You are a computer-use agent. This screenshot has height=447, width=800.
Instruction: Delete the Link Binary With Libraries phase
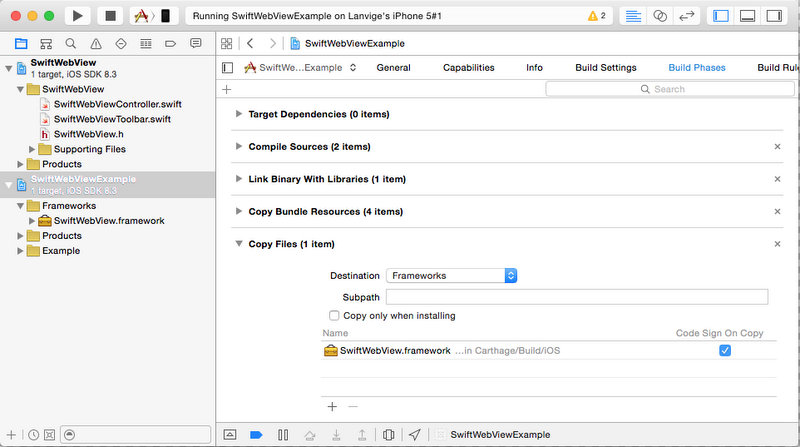tap(777, 179)
